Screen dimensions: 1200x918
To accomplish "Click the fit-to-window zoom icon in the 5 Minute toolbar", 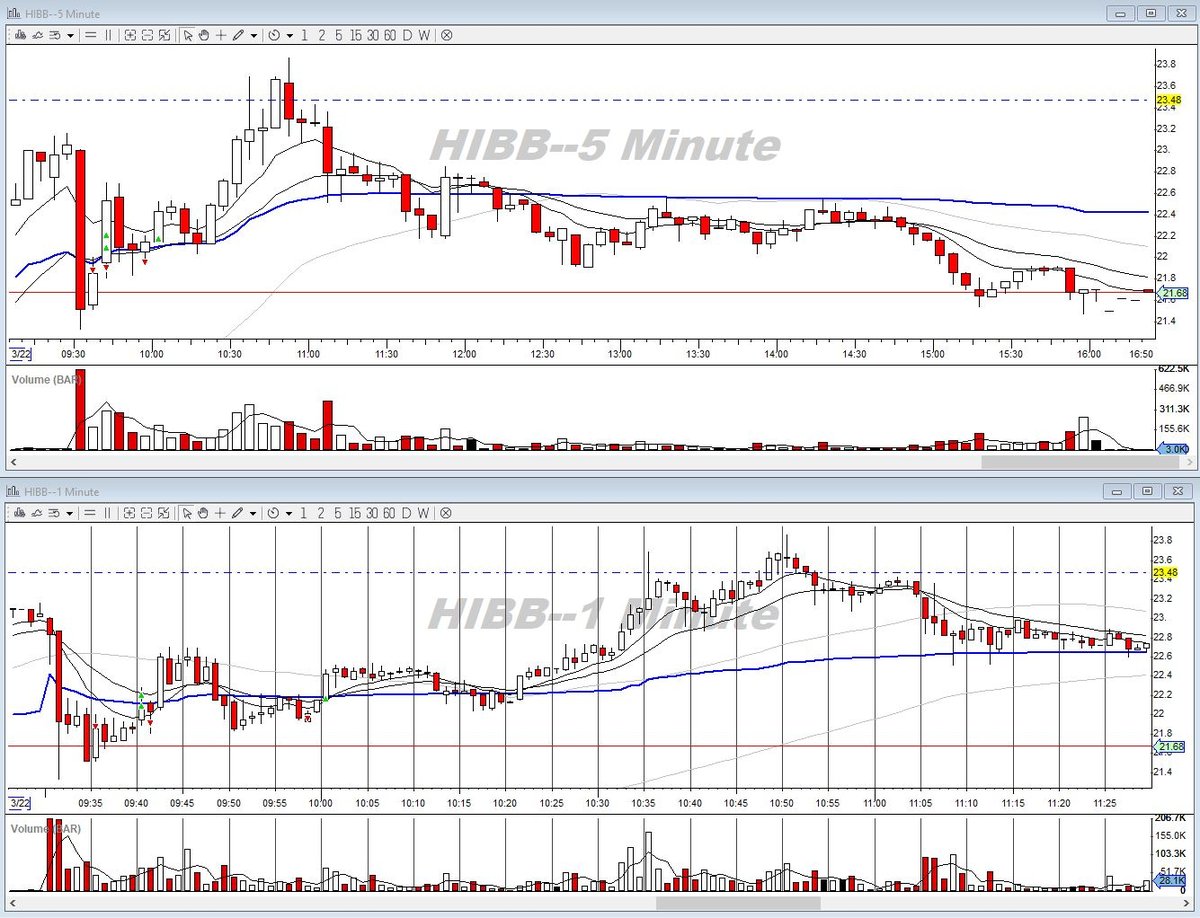I will [x=164, y=35].
